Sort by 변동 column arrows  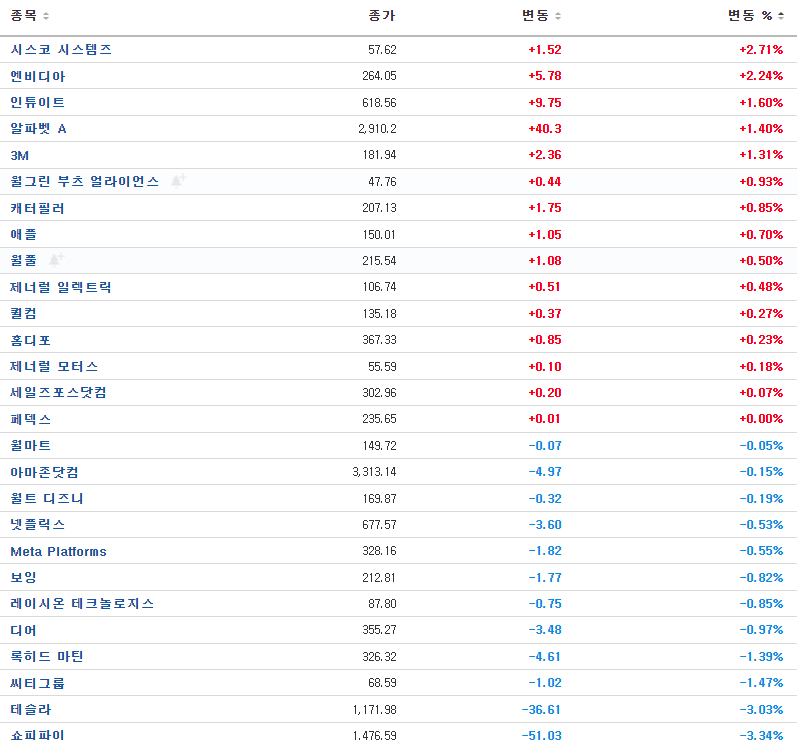tap(558, 16)
